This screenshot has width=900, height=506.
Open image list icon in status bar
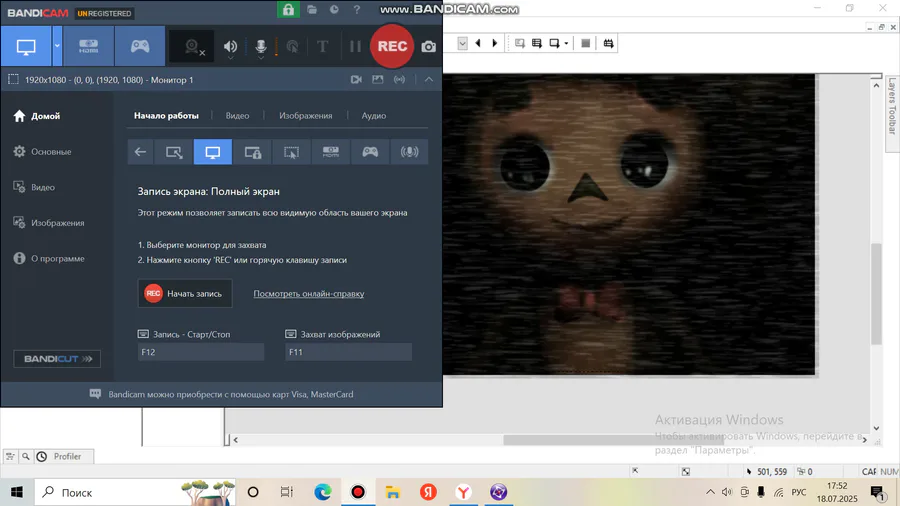pyautogui.click(x=377, y=80)
